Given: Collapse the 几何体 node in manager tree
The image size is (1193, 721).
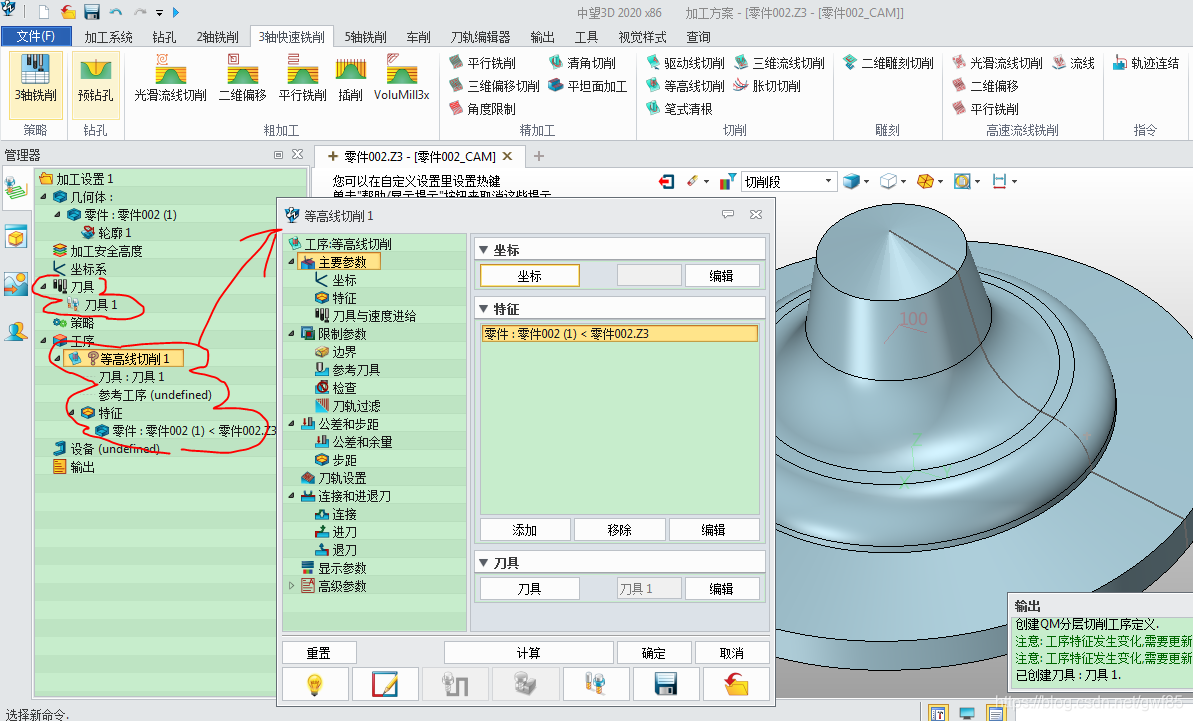Looking at the screenshot, I should click(x=43, y=197).
